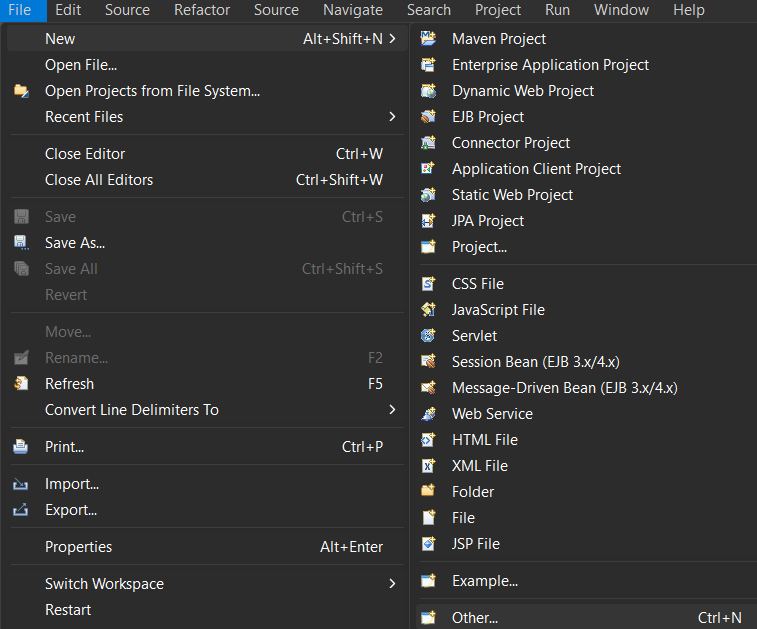Click the CSS File icon
The image size is (757, 629).
point(429,284)
